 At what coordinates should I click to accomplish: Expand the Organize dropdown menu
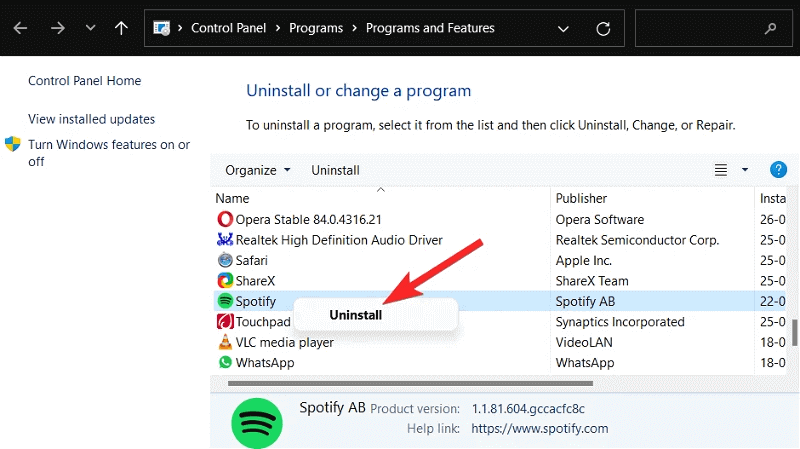[258, 170]
